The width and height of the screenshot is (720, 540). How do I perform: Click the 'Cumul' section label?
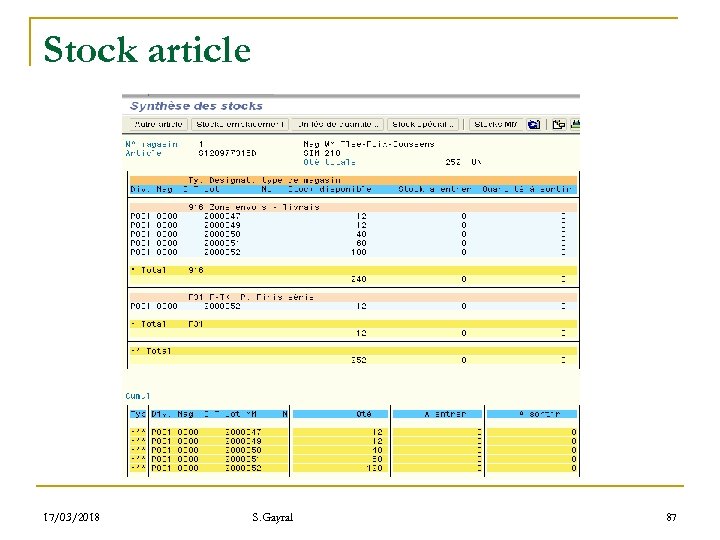pyautogui.click(x=138, y=396)
